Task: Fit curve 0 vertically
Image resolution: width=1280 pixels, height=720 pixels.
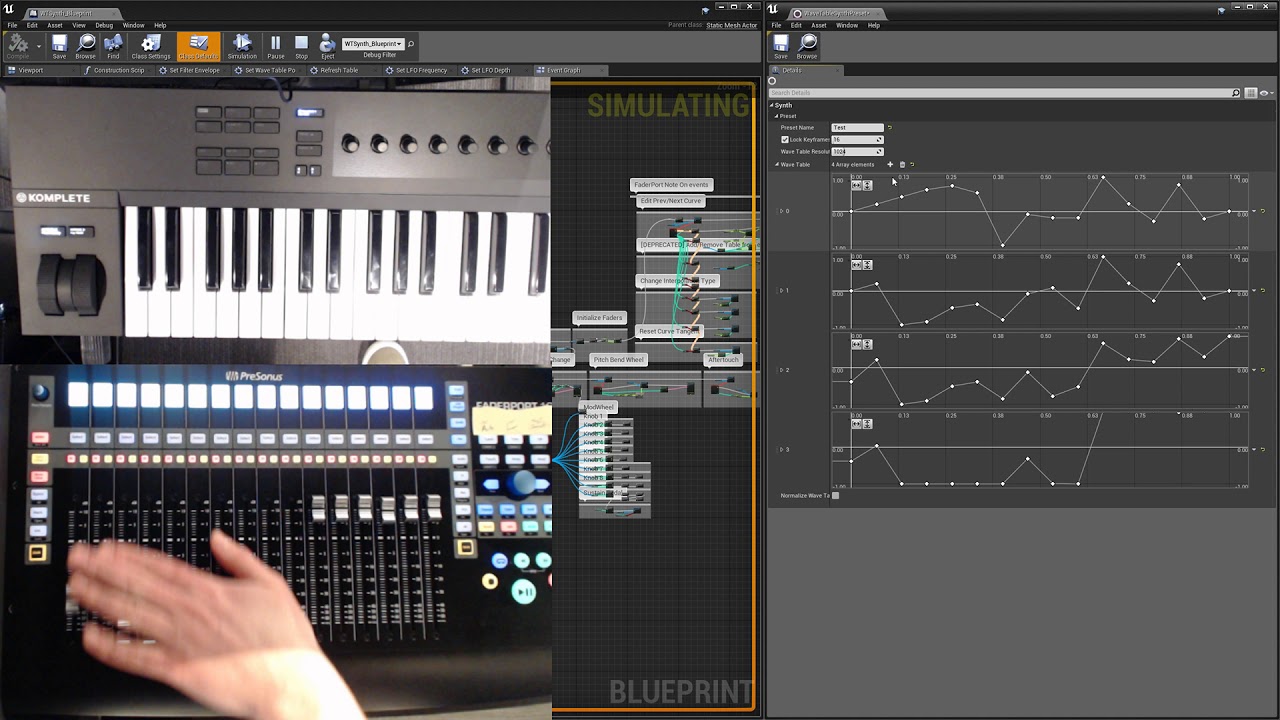Action: (867, 185)
